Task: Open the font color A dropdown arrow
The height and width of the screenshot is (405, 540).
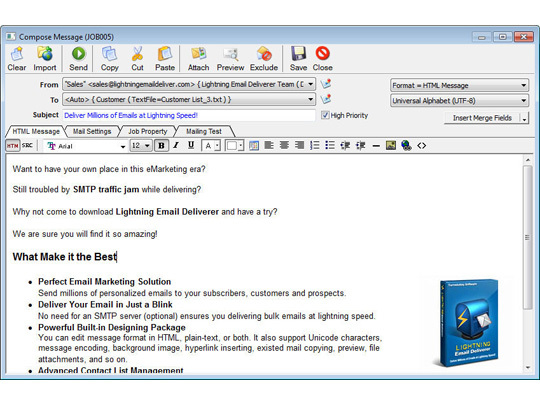Action: (217, 146)
